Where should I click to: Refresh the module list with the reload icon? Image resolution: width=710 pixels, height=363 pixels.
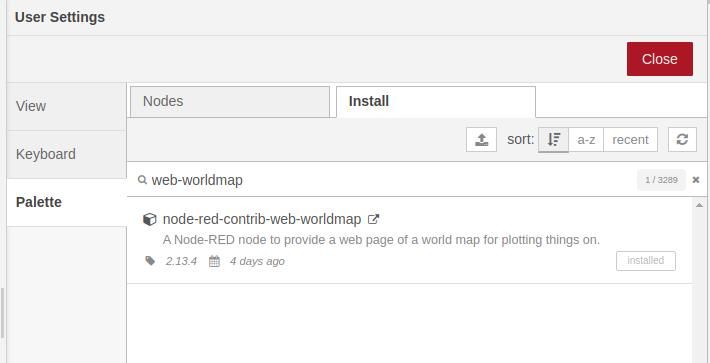pyautogui.click(x=682, y=140)
